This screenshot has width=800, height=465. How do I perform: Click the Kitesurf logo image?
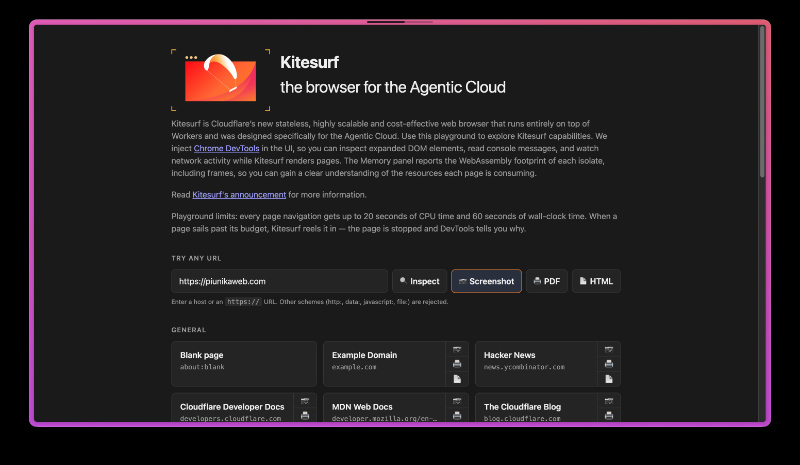(x=220, y=80)
